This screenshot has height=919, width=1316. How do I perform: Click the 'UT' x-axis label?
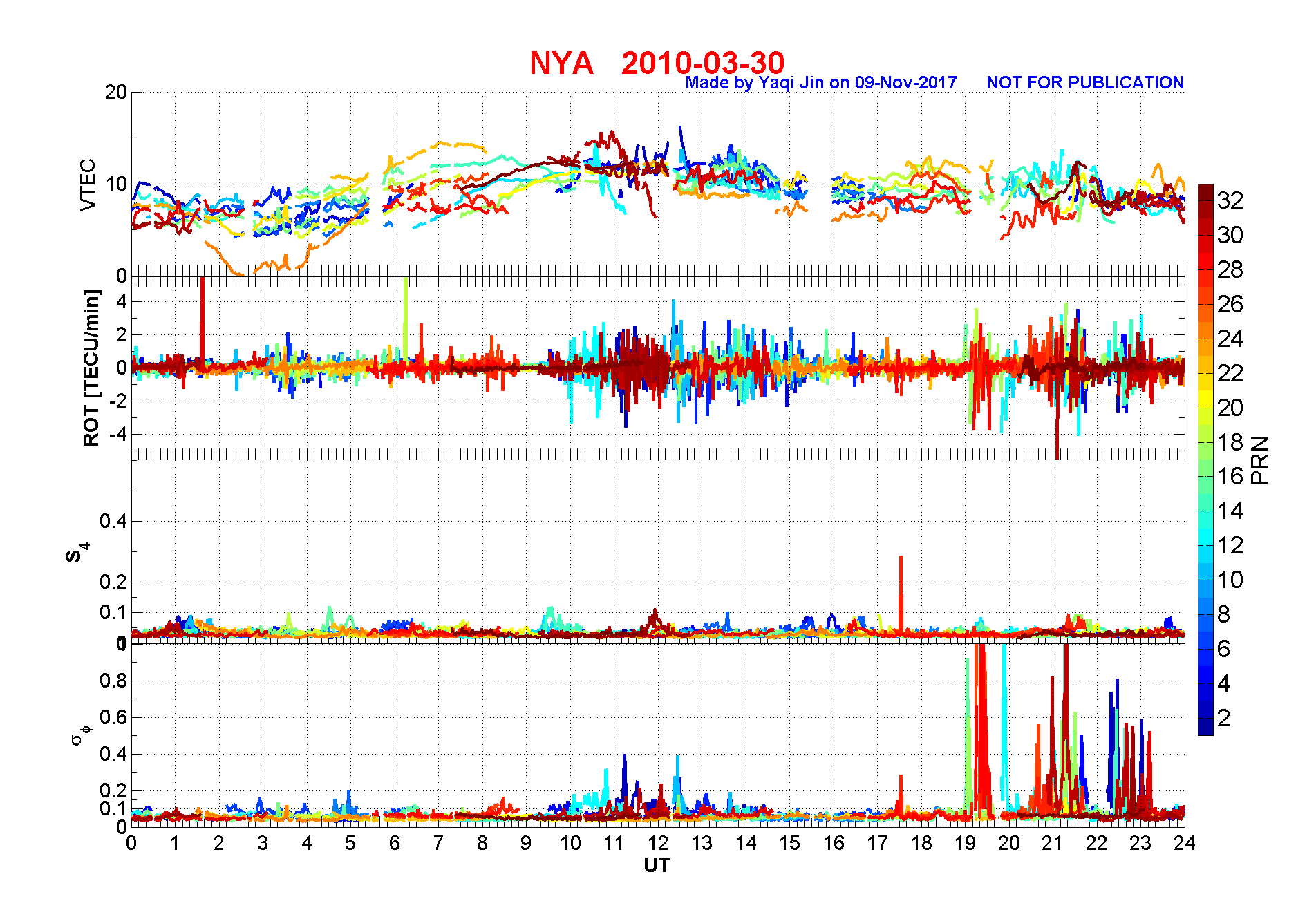click(x=657, y=865)
